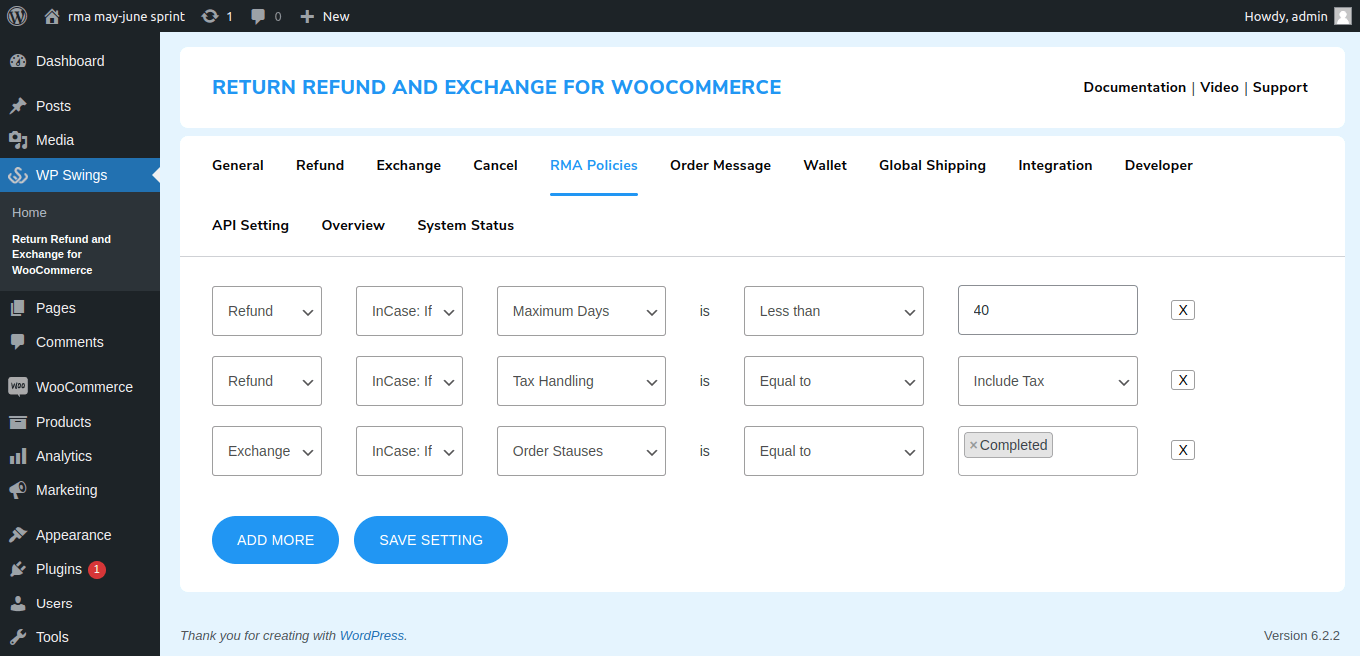Open the Documentation link
Image resolution: width=1360 pixels, height=657 pixels.
coord(1135,88)
